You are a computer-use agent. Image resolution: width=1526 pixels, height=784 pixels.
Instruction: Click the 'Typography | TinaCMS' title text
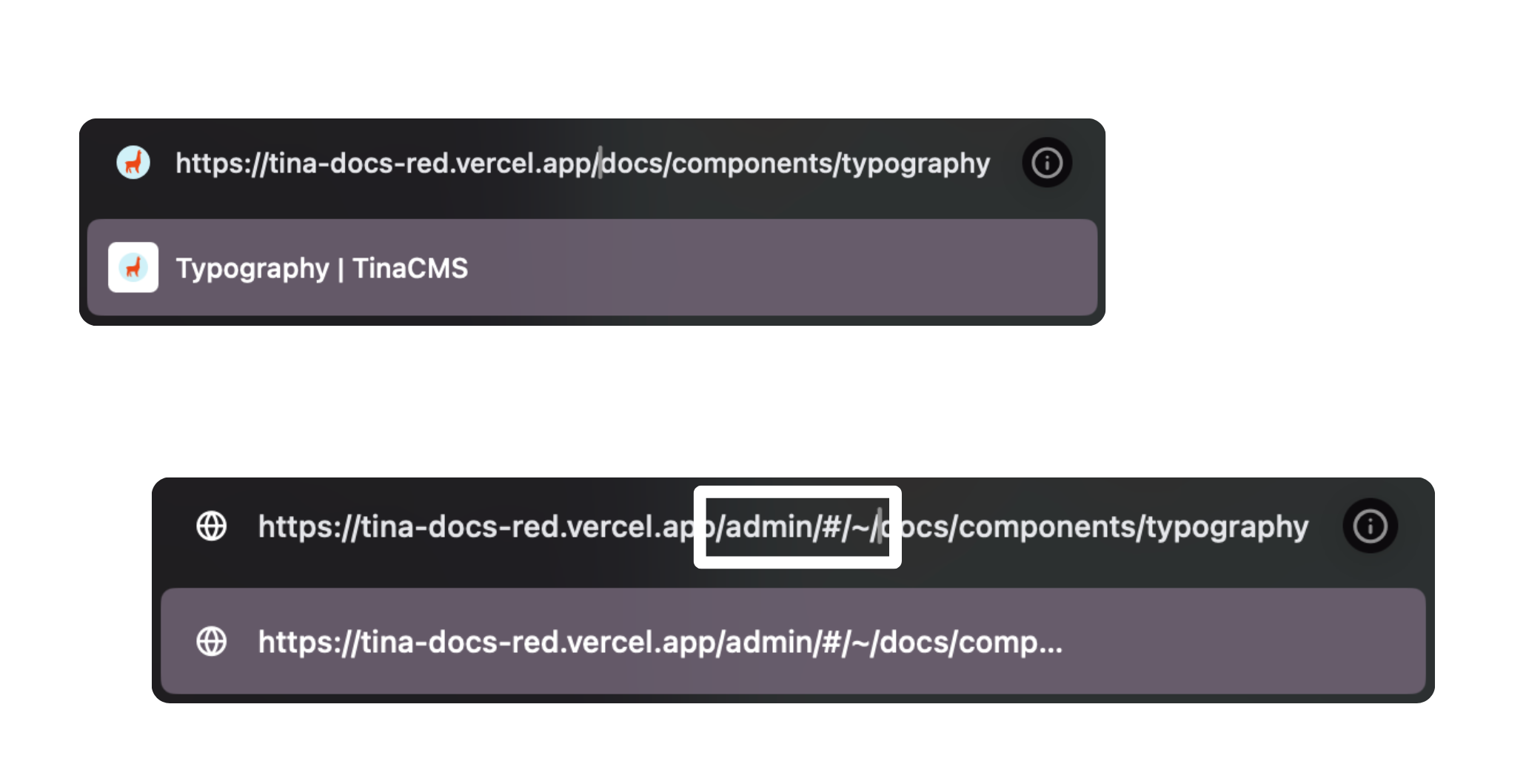[321, 268]
